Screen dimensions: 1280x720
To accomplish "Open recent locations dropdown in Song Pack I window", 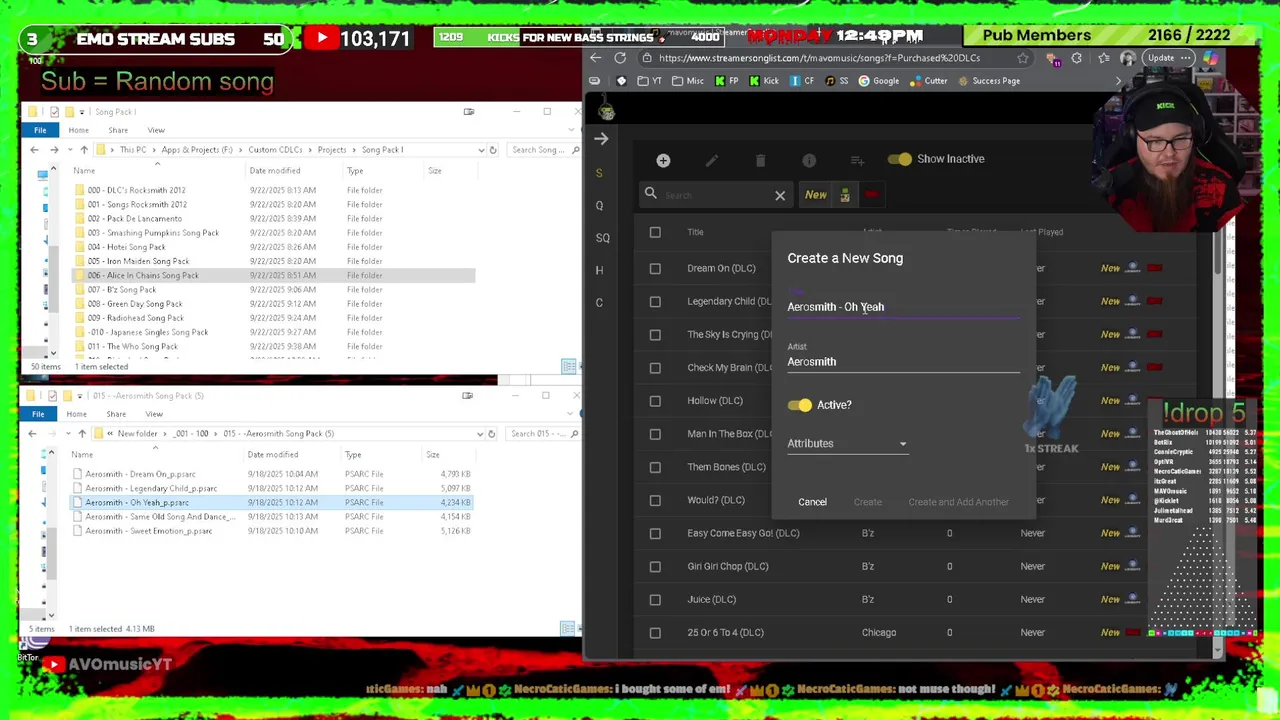I will pyautogui.click(x=70, y=150).
